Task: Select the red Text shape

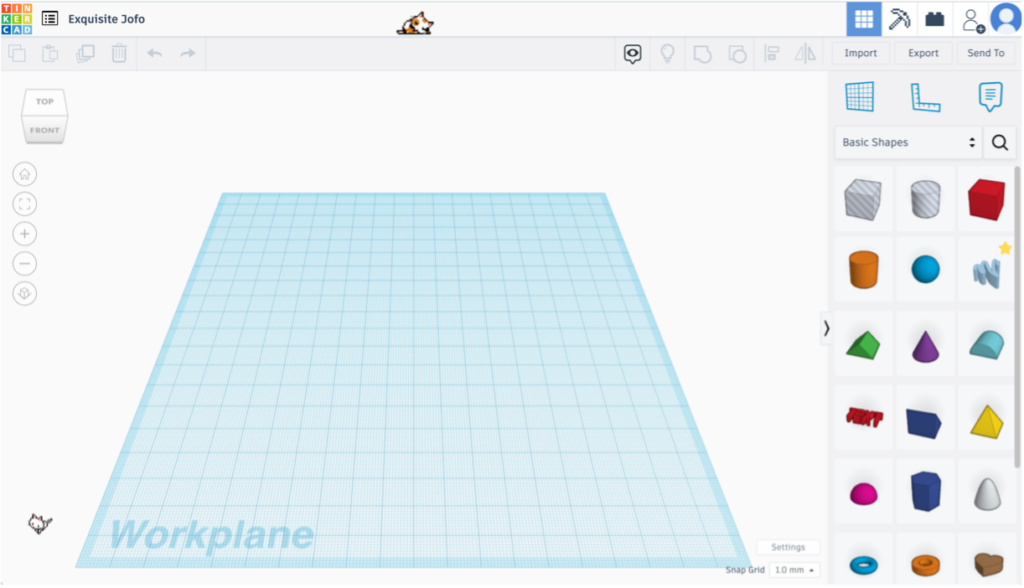Action: (x=864, y=417)
